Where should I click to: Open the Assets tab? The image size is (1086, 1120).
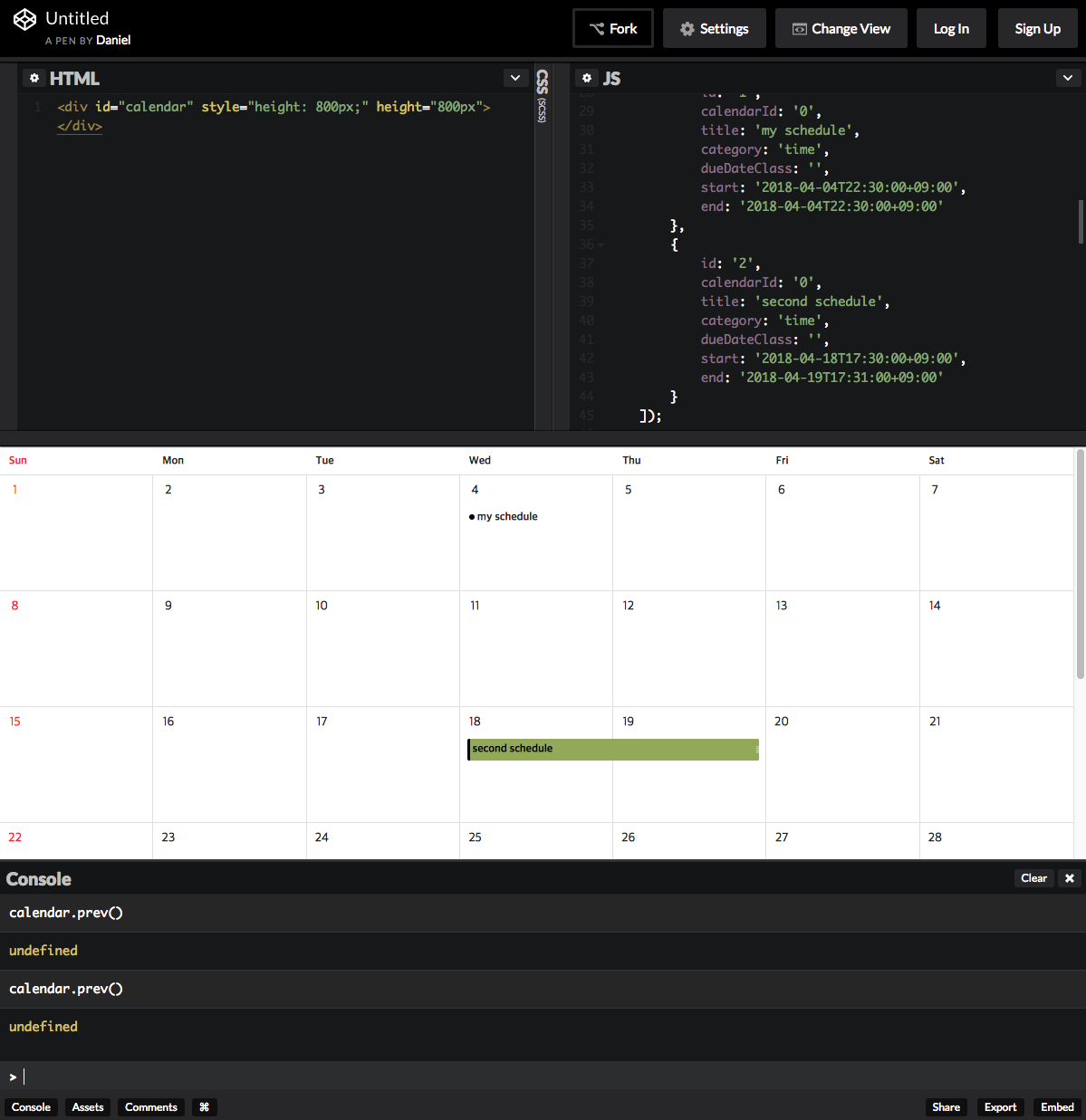point(87,1106)
